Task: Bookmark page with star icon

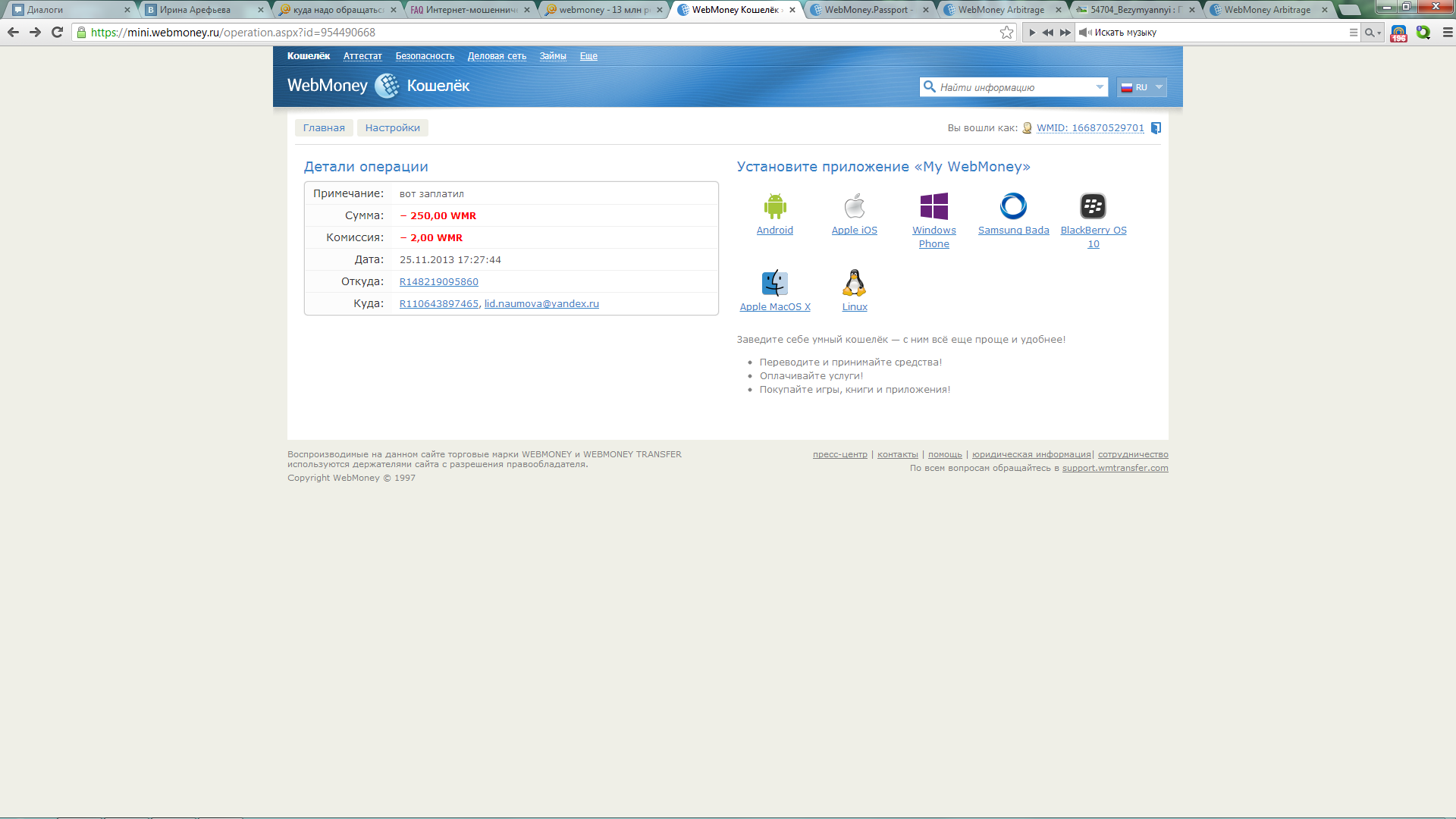Action: pyautogui.click(x=1006, y=33)
